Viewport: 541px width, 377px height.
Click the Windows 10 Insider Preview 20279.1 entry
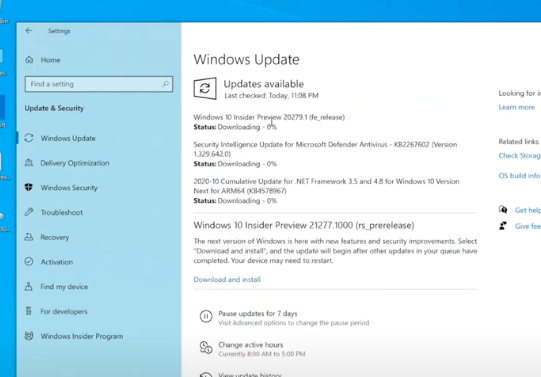269,117
